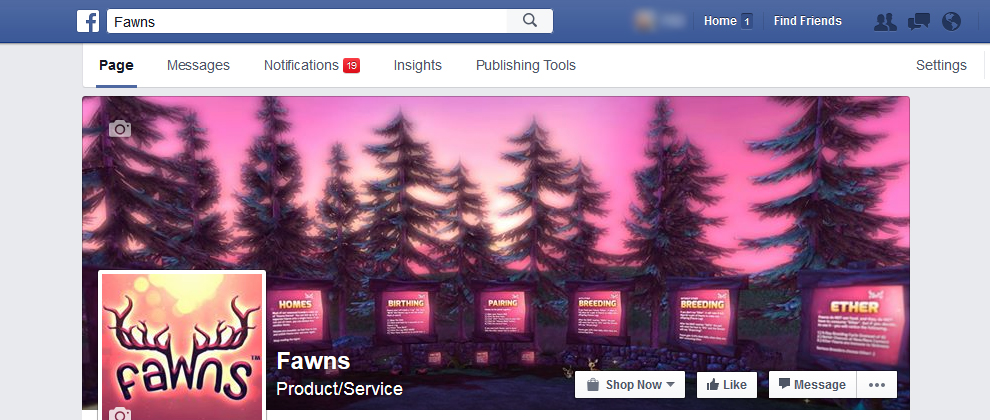
Task: Click the Facebook logo icon
Action: click(88, 21)
